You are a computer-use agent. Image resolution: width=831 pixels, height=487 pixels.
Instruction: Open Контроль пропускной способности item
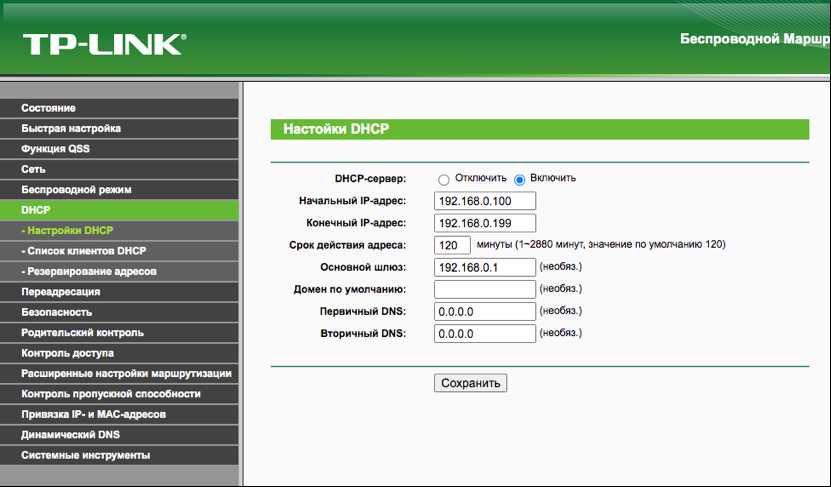(119, 394)
